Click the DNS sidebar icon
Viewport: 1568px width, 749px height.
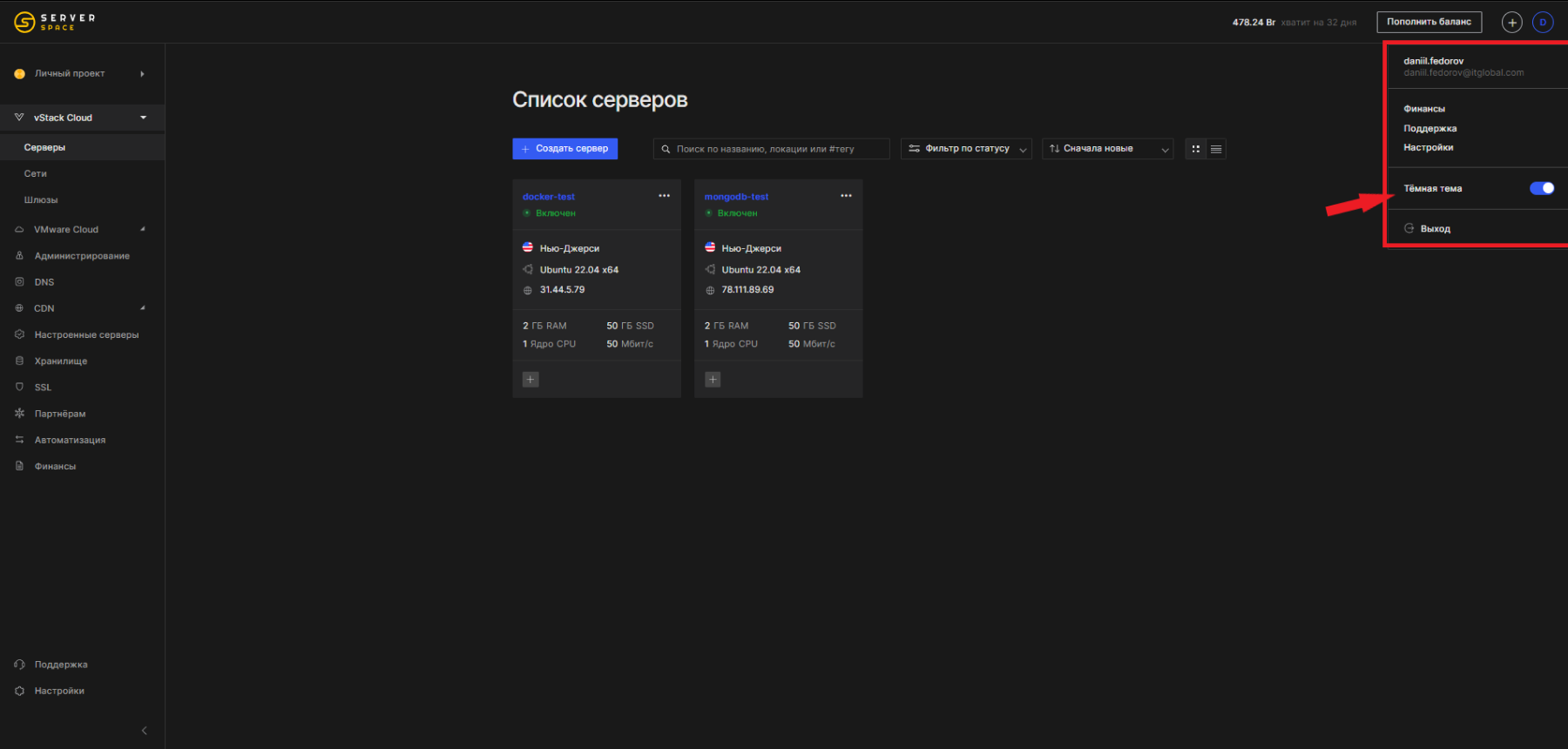[x=19, y=282]
